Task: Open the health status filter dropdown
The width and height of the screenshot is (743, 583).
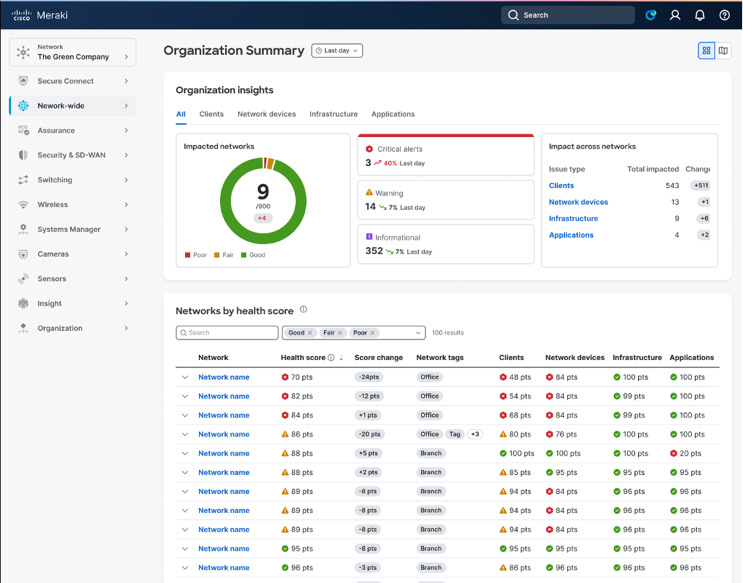Action: [418, 333]
